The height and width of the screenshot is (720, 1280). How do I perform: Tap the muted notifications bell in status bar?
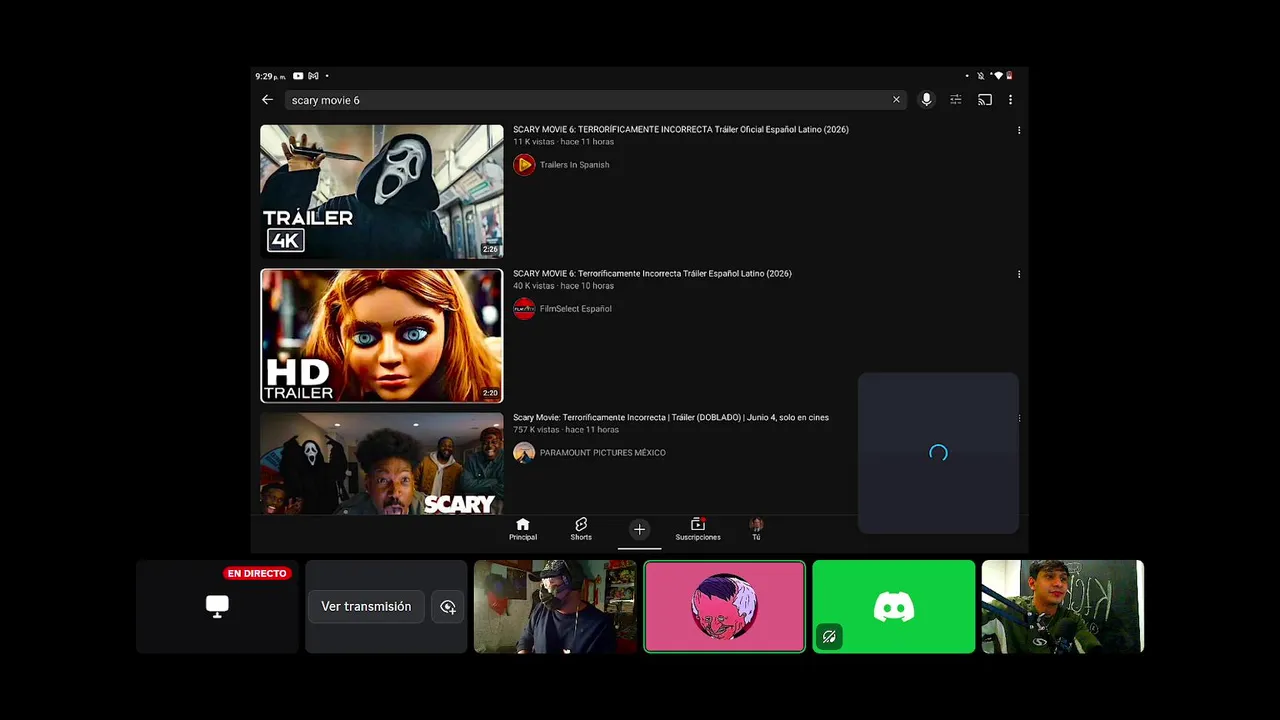pos(981,76)
